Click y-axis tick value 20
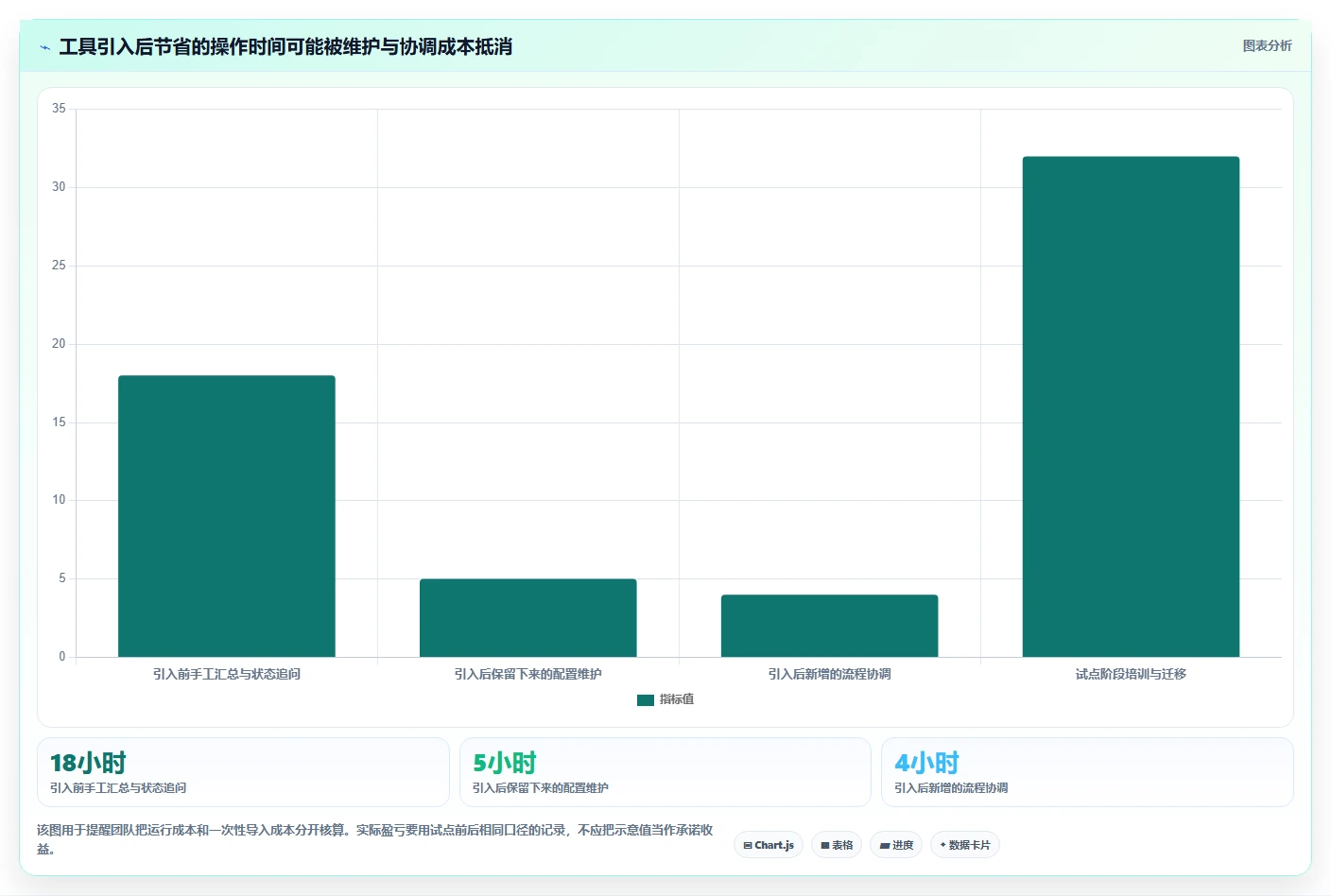Viewport: 1331px width, 896px height. point(59,344)
